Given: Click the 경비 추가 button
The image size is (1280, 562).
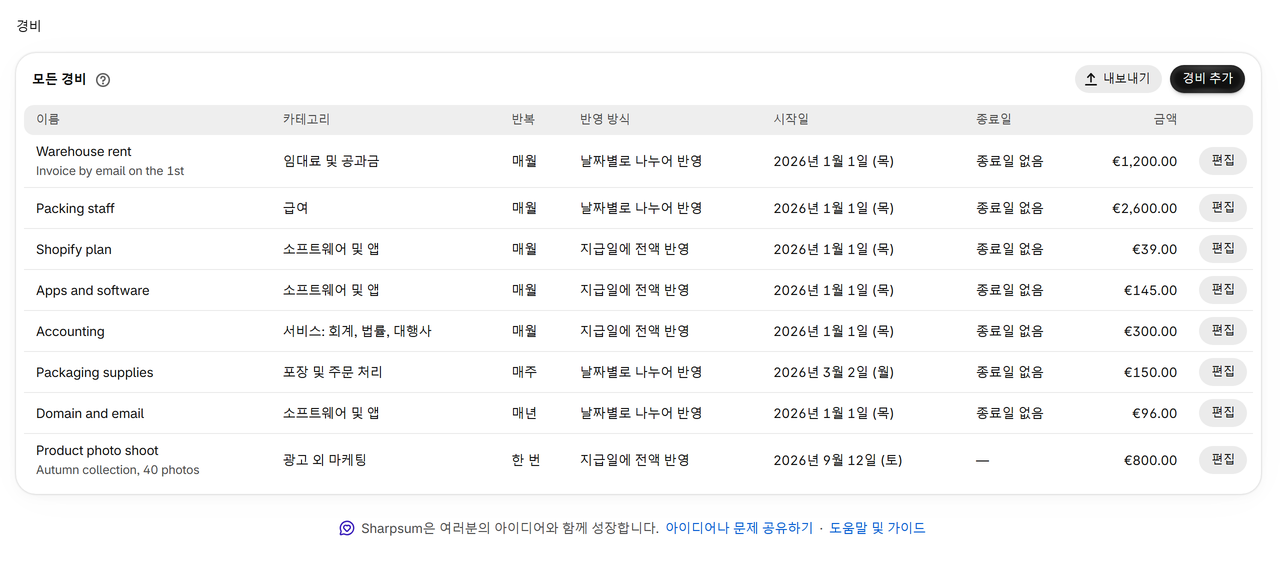Looking at the screenshot, I should 1207,79.
